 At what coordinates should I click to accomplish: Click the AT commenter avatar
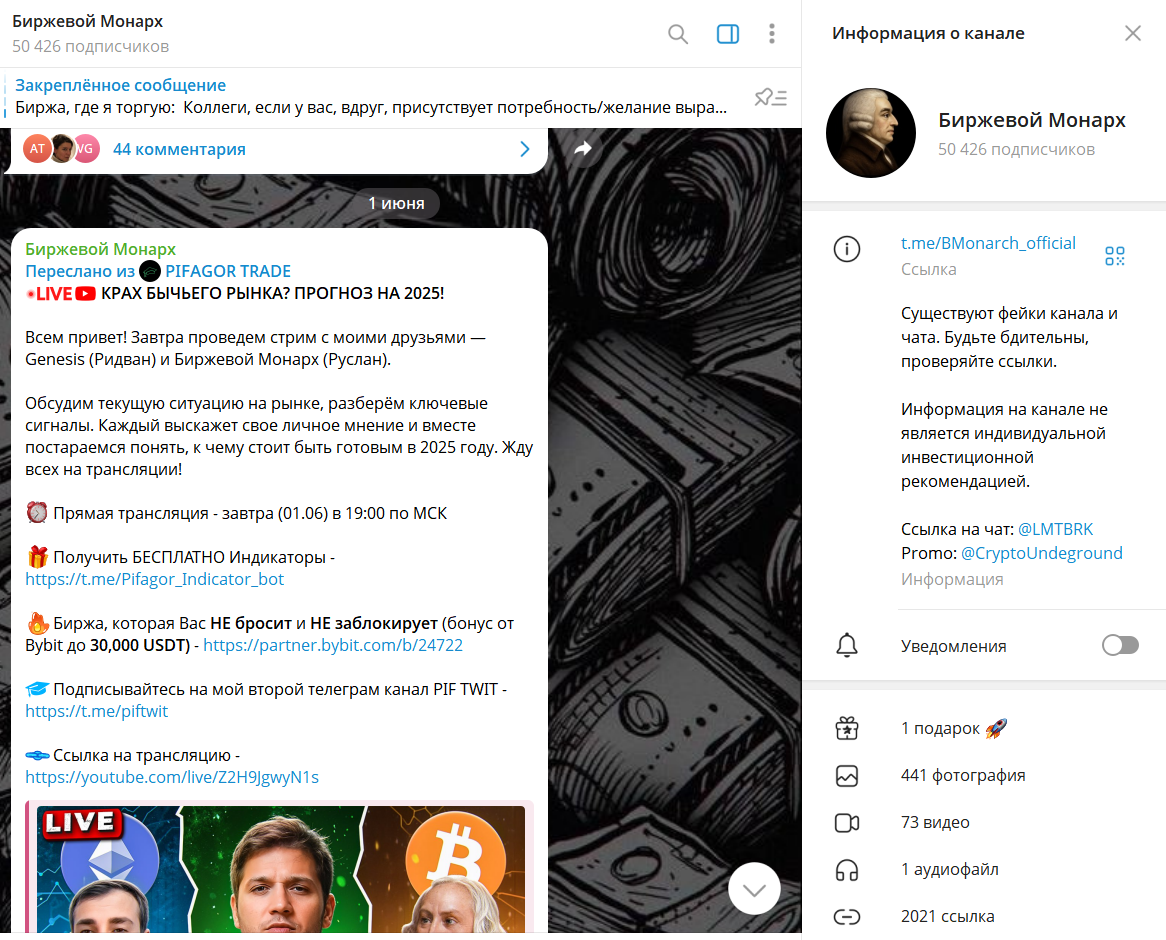click(37, 149)
